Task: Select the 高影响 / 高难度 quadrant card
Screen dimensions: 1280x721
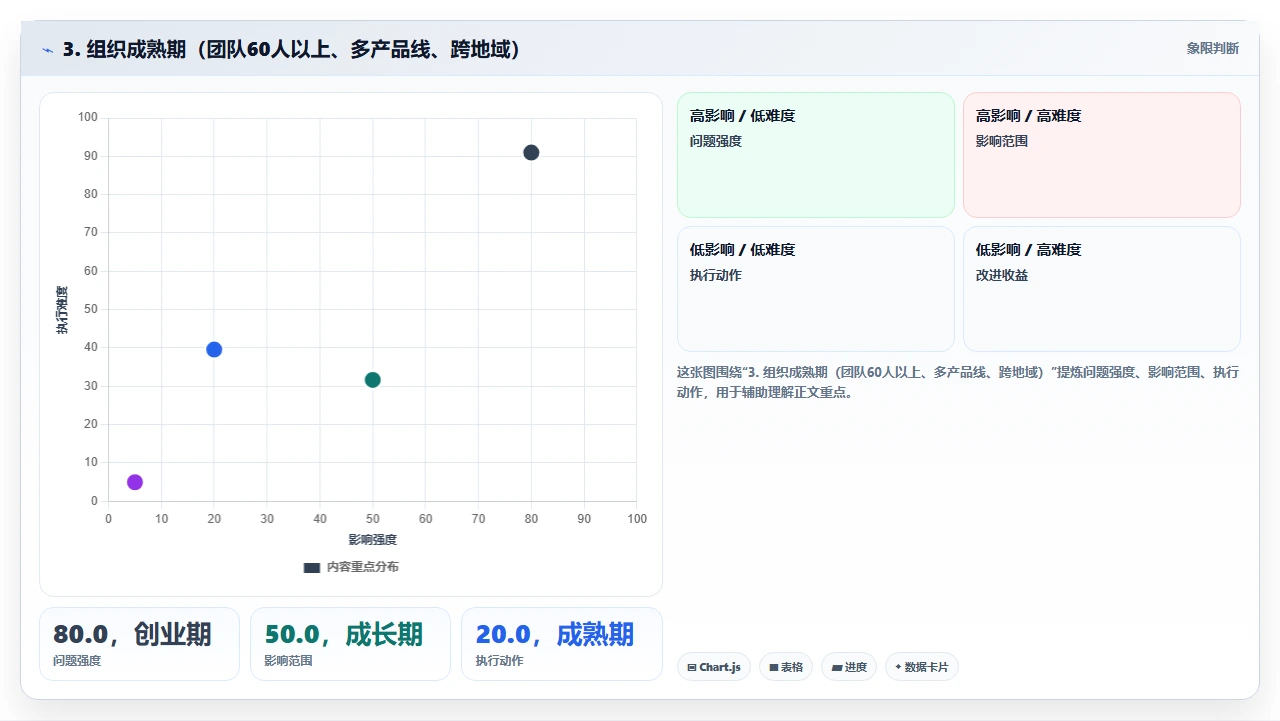Action: (1102, 155)
